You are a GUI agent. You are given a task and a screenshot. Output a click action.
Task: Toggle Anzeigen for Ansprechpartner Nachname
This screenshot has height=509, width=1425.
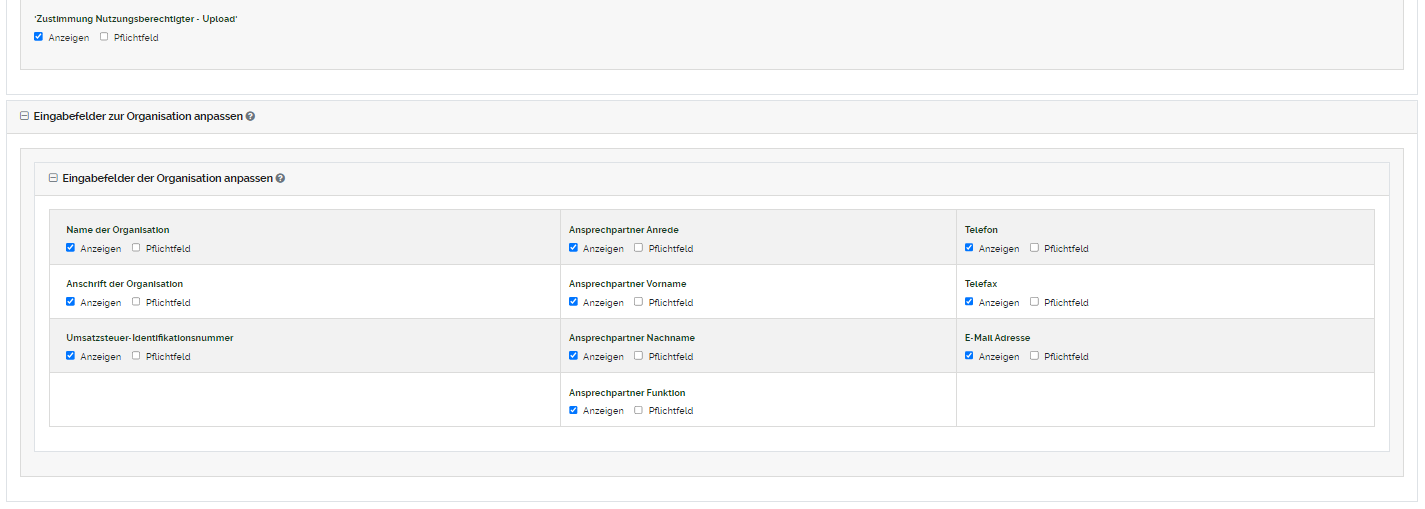pyautogui.click(x=573, y=356)
